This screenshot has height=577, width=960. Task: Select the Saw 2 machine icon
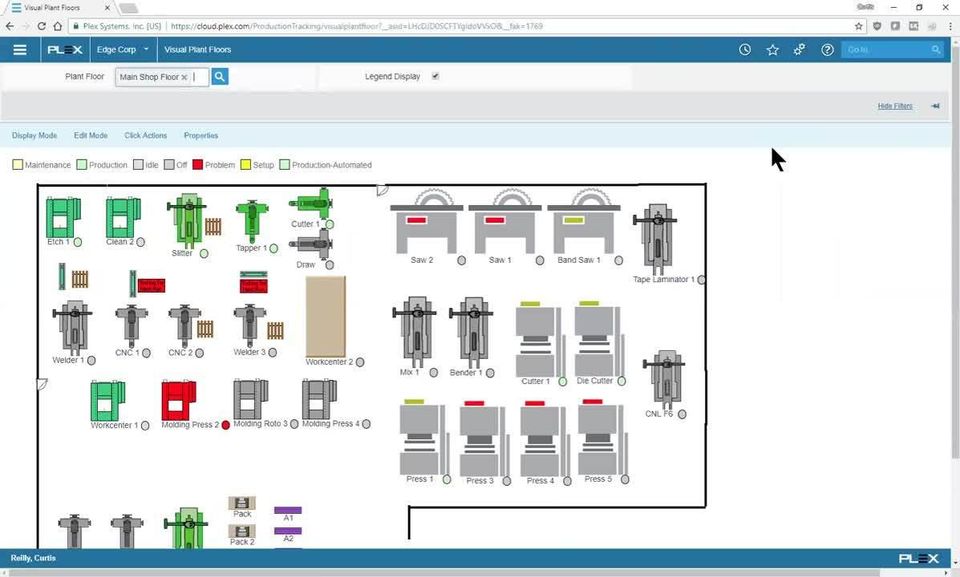pyautogui.click(x=426, y=222)
